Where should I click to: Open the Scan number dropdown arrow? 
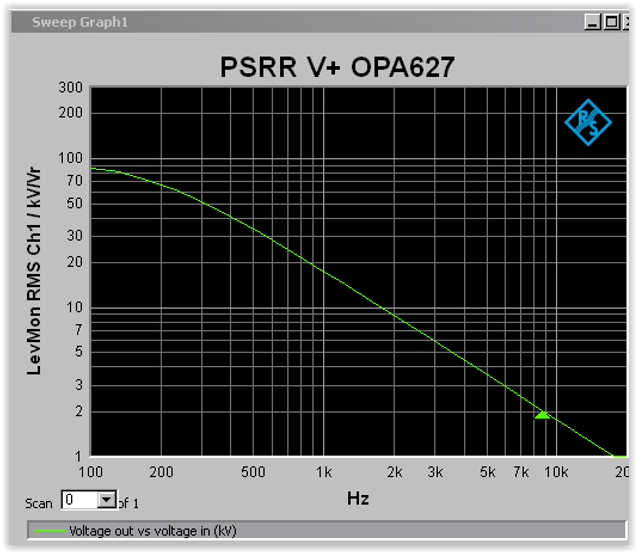[106, 500]
